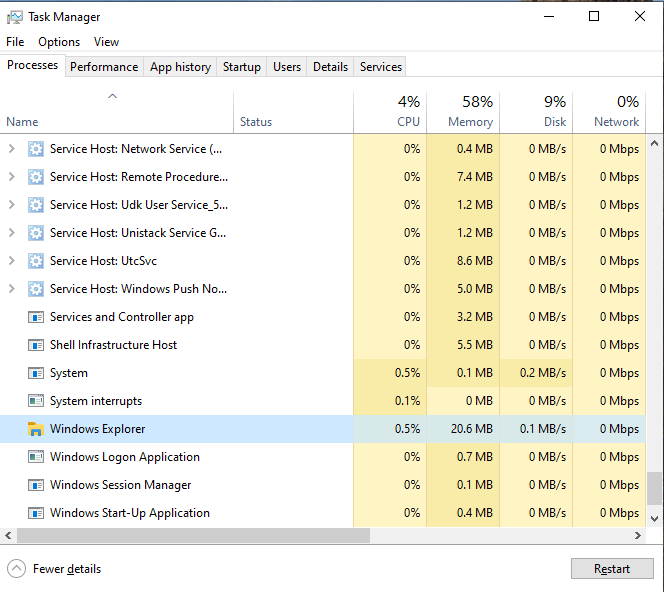
Task: Sort by the Memory column header
Action: (x=463, y=112)
